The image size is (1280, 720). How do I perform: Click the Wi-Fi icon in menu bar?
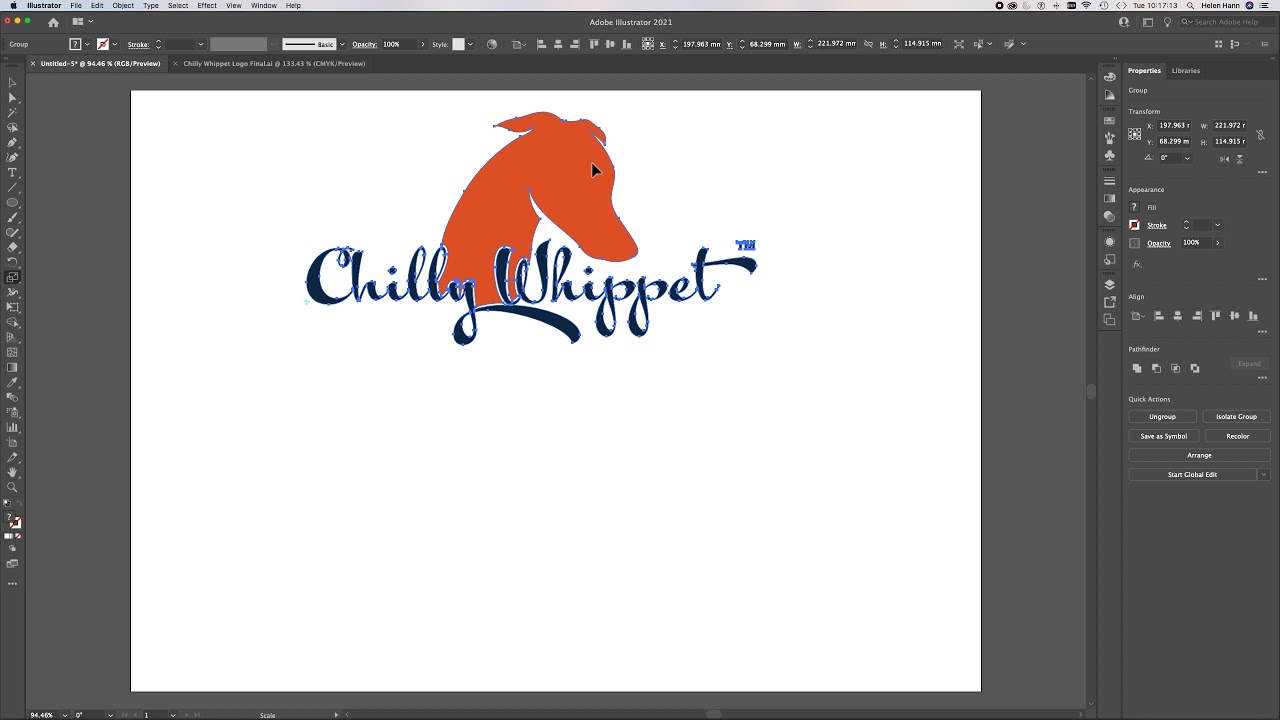(x=1086, y=6)
